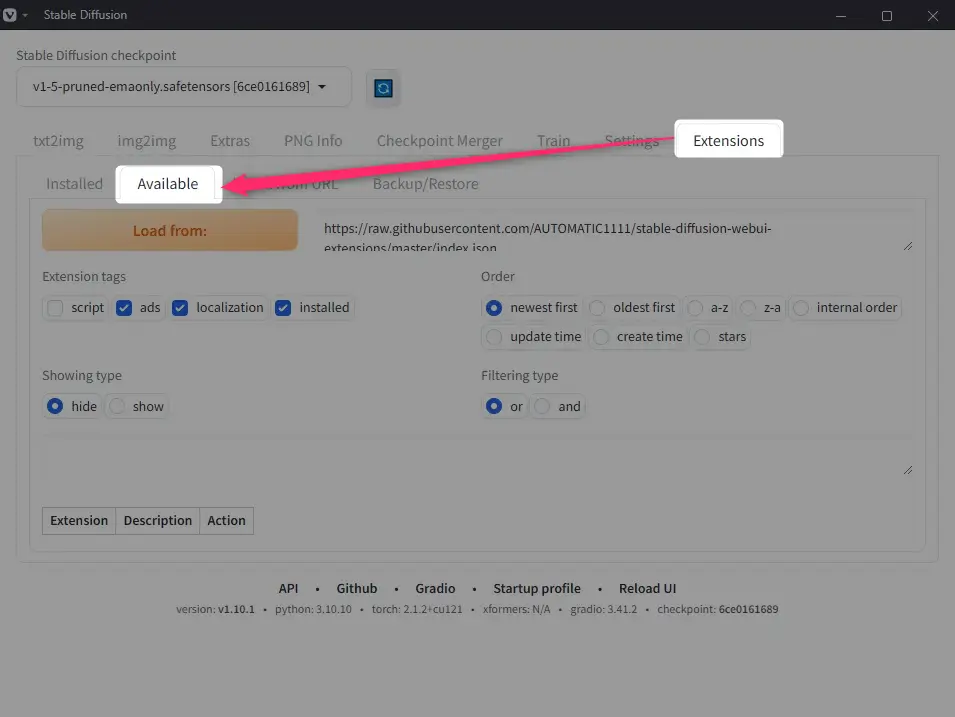Select update time order option

(494, 336)
